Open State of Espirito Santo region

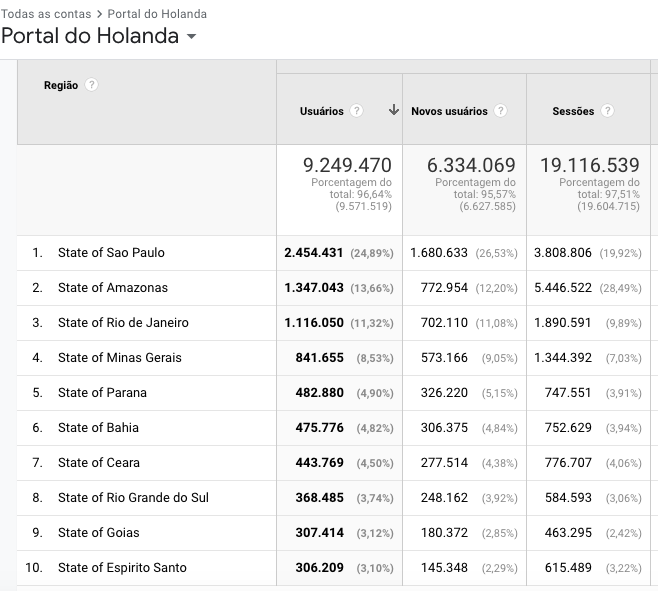pyautogui.click(x=122, y=568)
